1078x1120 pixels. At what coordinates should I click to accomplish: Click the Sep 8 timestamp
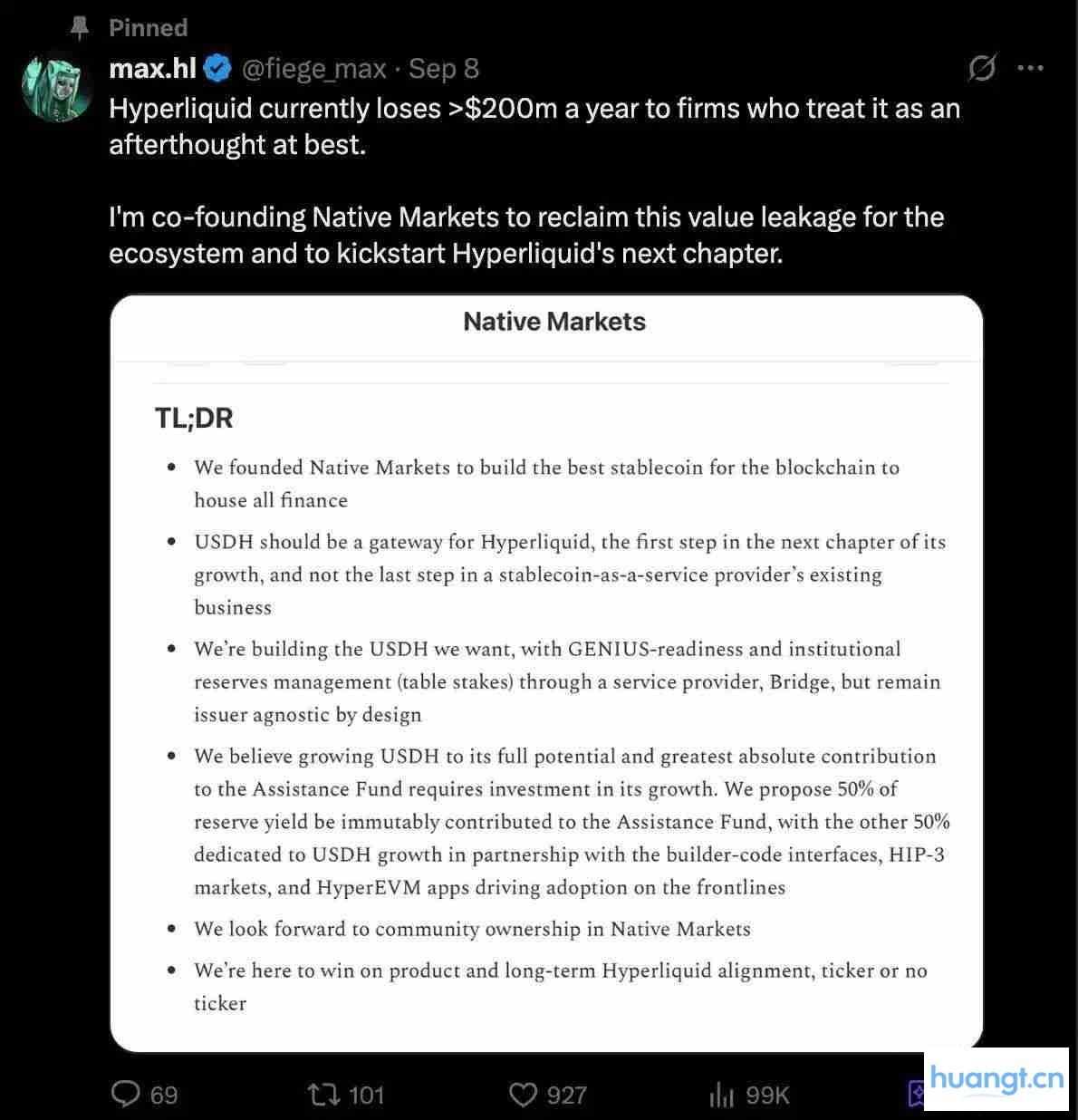tap(443, 67)
